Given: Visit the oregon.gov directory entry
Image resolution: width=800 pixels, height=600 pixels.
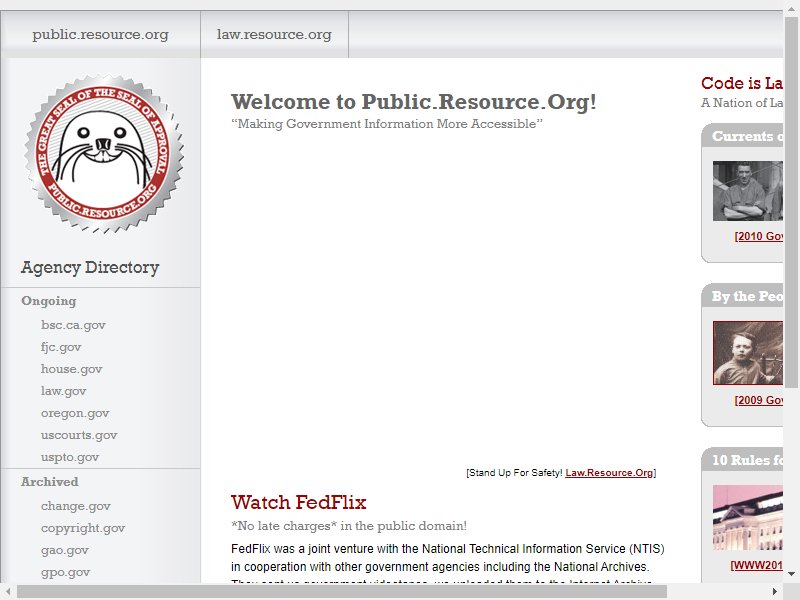Looking at the screenshot, I should [75, 413].
